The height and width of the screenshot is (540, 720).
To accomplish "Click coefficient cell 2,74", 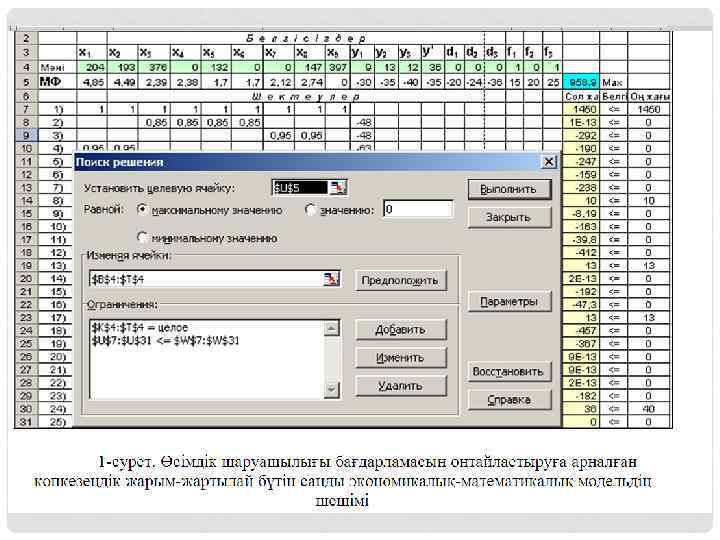I will click(310, 82).
